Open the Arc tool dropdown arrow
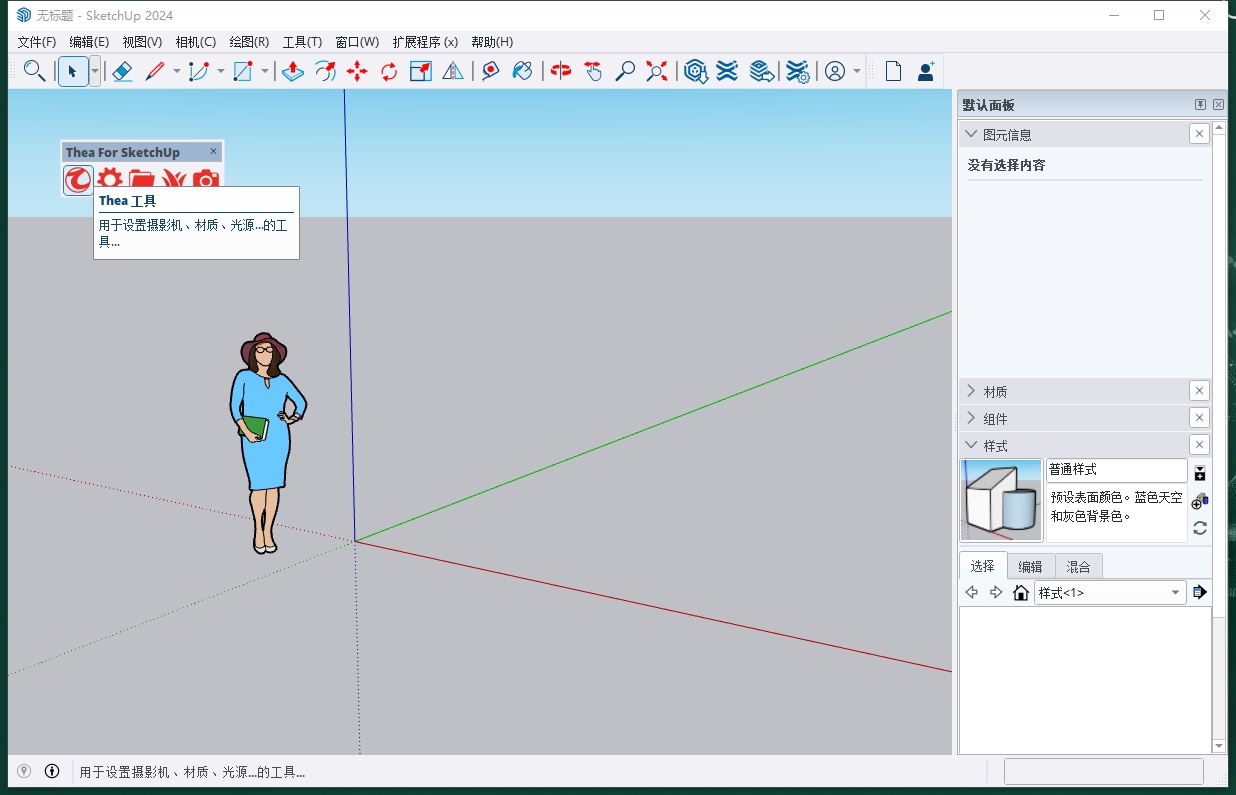1236x795 pixels. click(x=221, y=71)
